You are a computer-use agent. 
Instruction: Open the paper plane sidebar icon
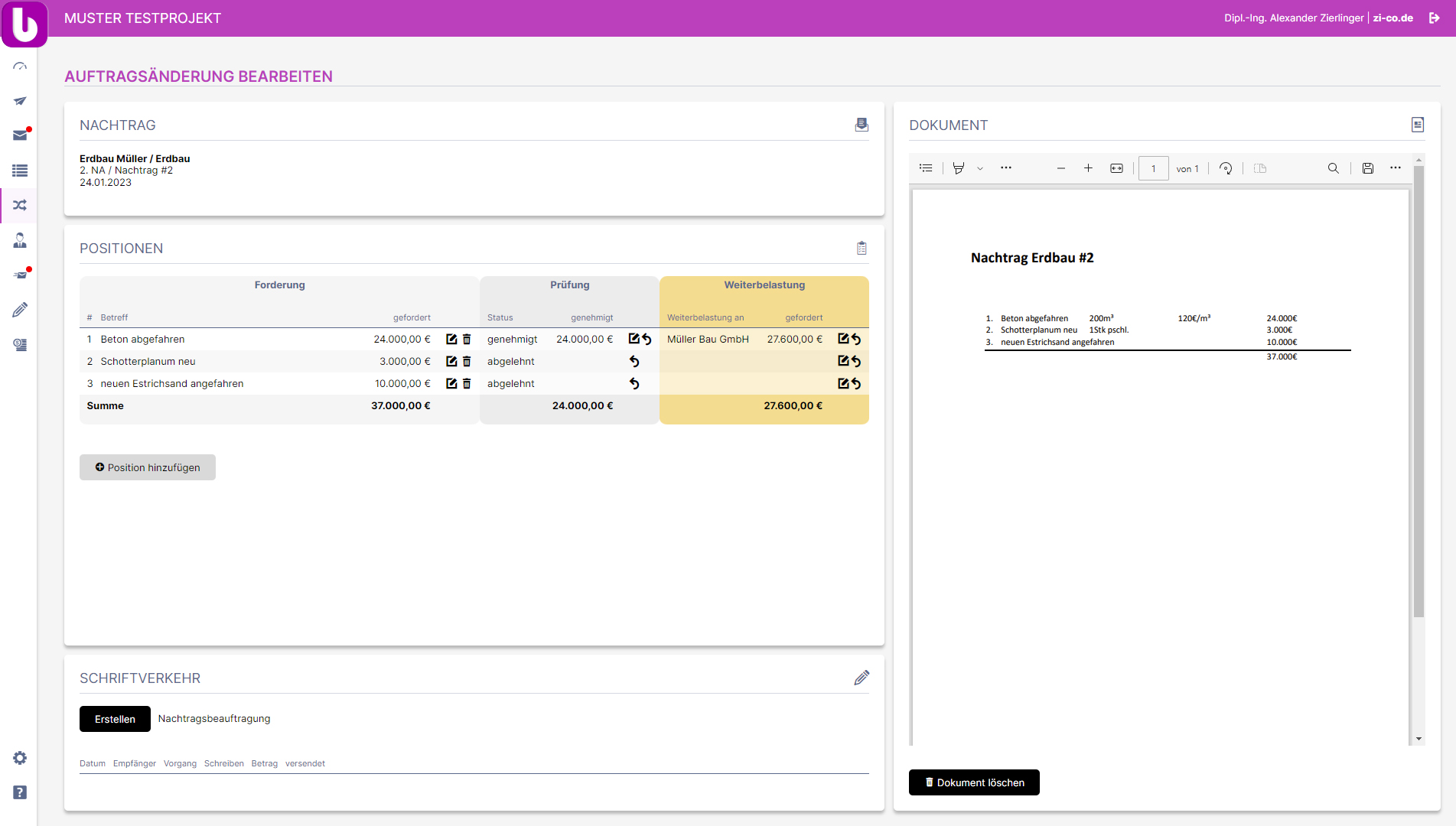pos(20,101)
